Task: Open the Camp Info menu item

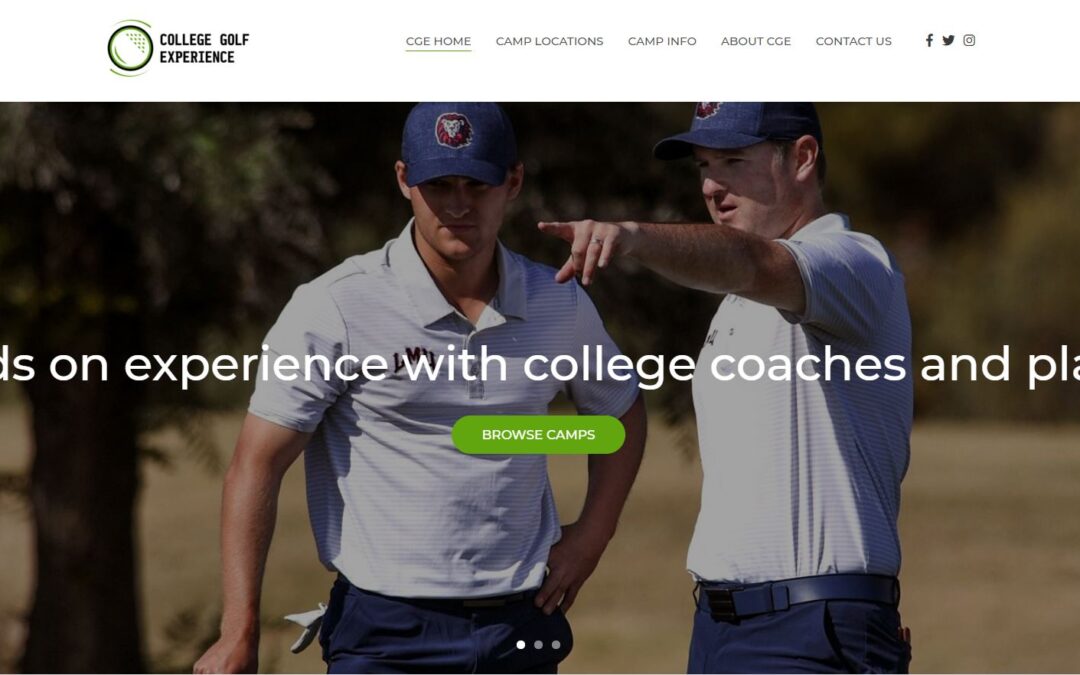Action: [662, 41]
